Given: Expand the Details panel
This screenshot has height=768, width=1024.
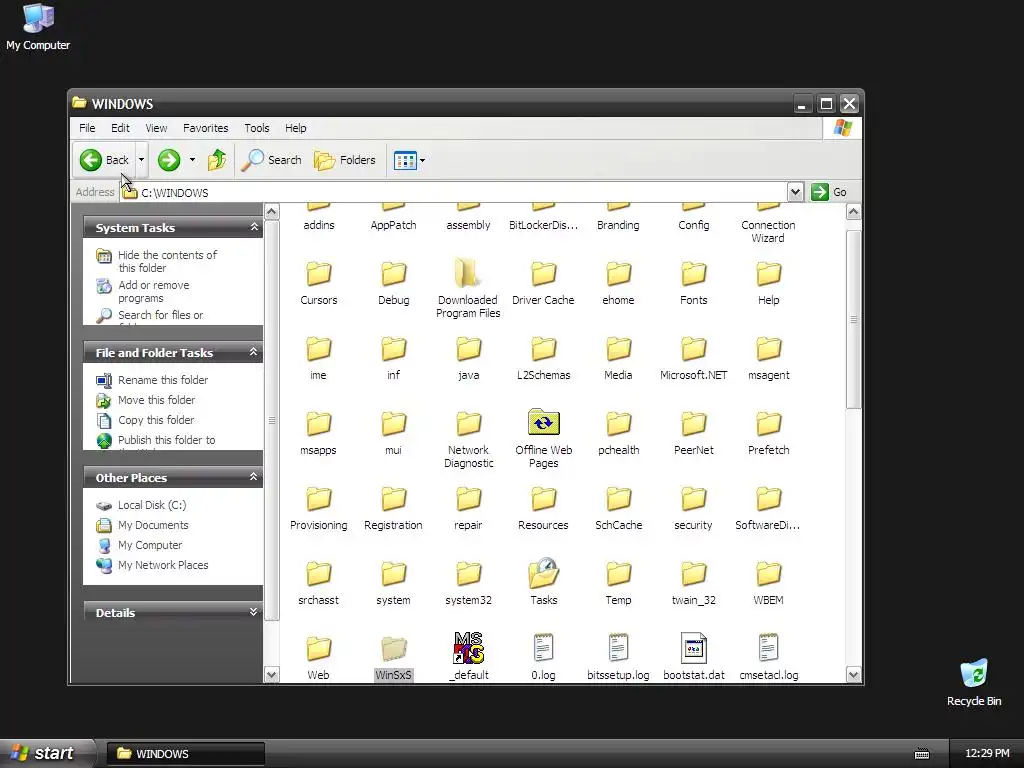Looking at the screenshot, I should point(253,612).
